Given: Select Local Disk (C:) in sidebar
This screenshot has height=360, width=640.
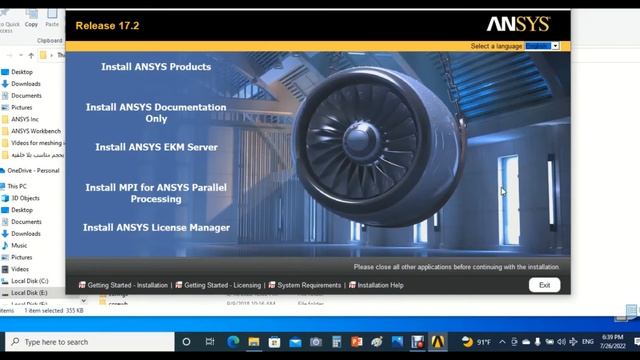Looking at the screenshot, I should click(29, 281).
